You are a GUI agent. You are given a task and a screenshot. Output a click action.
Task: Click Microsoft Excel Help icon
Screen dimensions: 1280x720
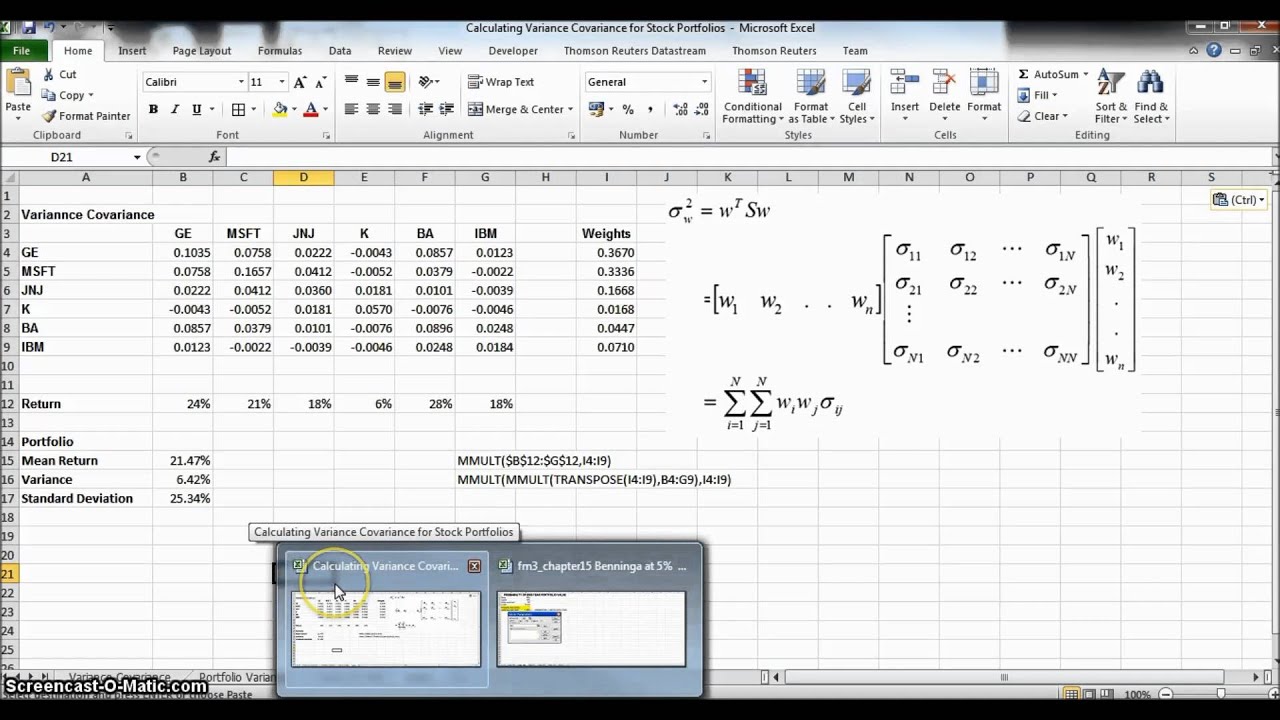pos(1215,50)
